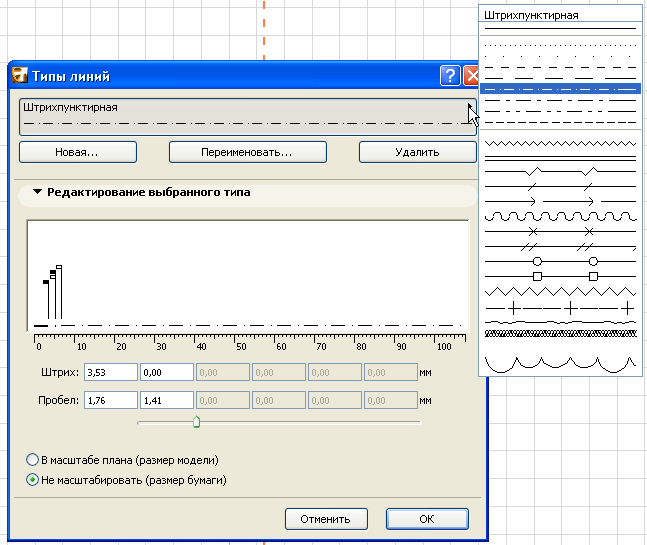Viewport: 647px width, 545px height.
Task: Choose the line type with plus crosses
Action: coord(560,307)
